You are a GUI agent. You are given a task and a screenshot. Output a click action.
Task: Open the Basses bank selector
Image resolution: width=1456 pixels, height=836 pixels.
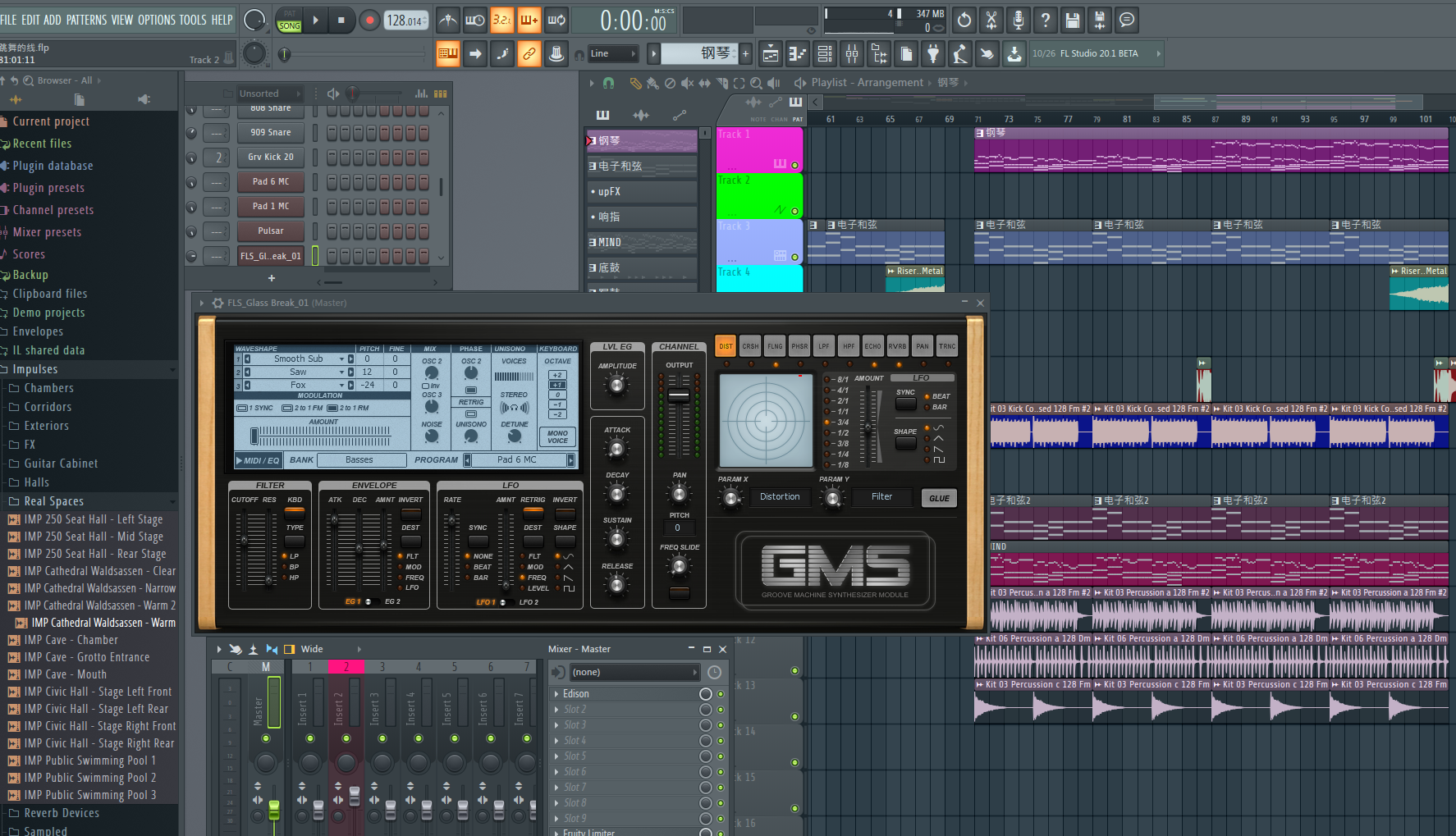coord(360,460)
